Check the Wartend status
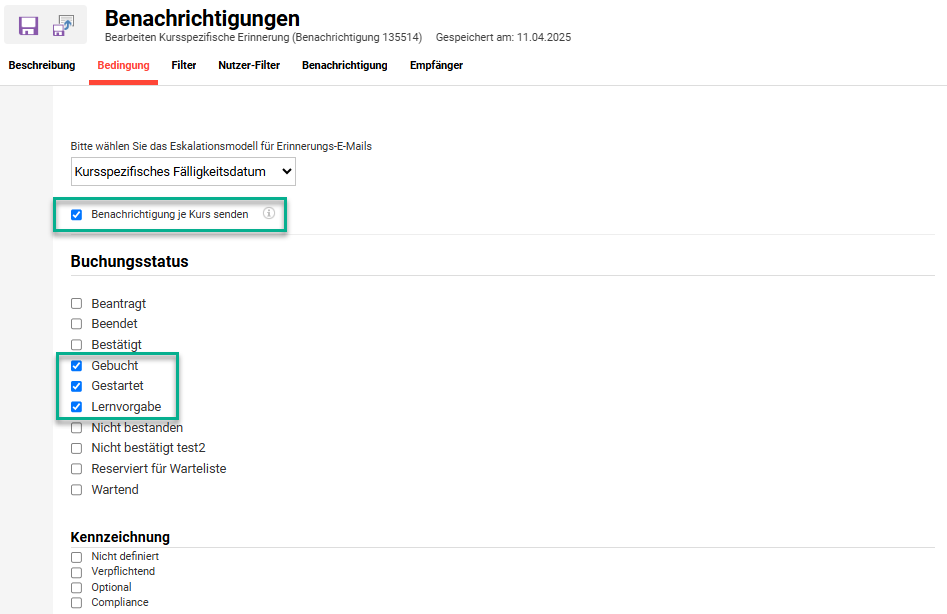The height and width of the screenshot is (614, 947). pos(76,489)
